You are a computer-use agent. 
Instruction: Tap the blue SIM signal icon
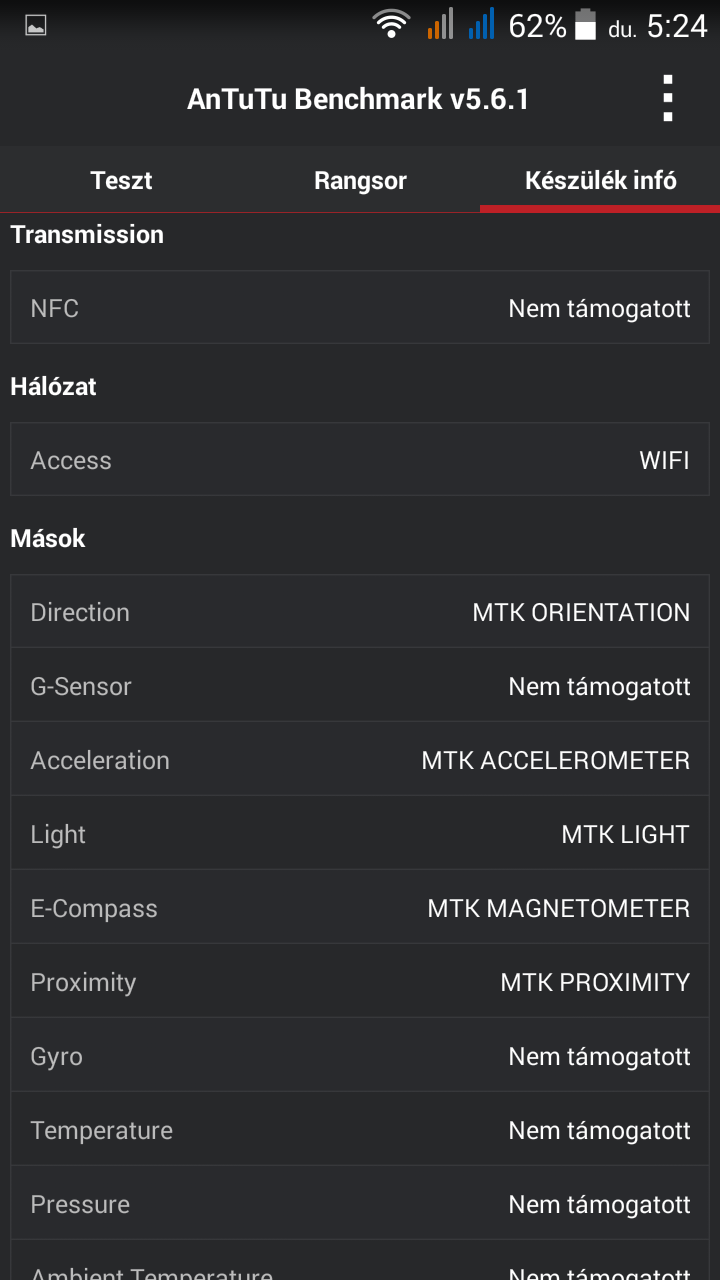pos(481,24)
